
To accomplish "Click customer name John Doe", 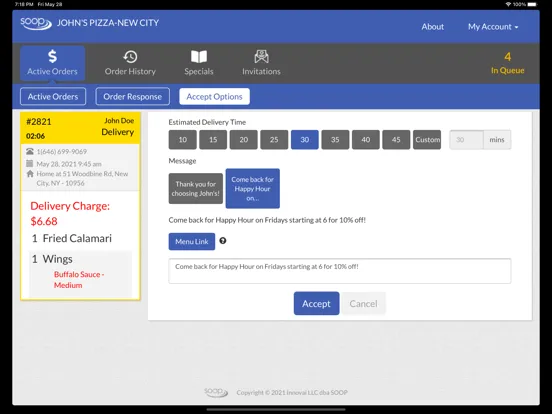I will pyautogui.click(x=119, y=121).
